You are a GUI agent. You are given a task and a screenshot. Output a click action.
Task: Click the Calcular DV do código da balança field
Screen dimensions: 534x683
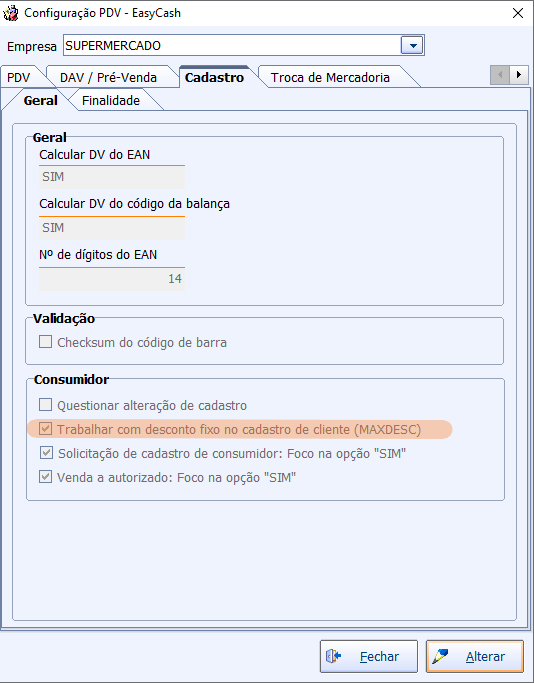(112, 228)
